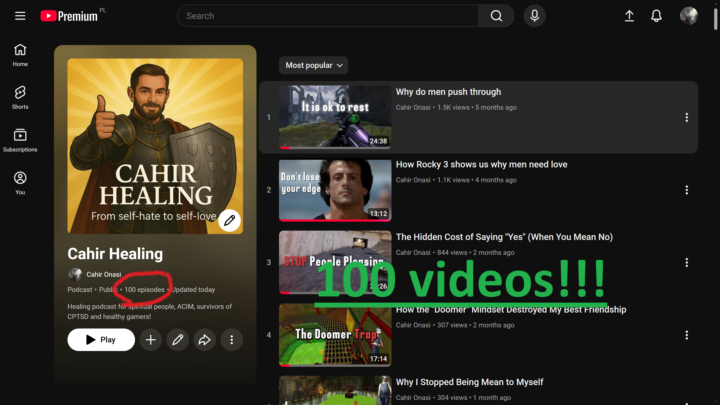The image size is (720, 405).
Task: Open 'Why I Stopped Being Mean to Myself'
Action: tap(469, 382)
